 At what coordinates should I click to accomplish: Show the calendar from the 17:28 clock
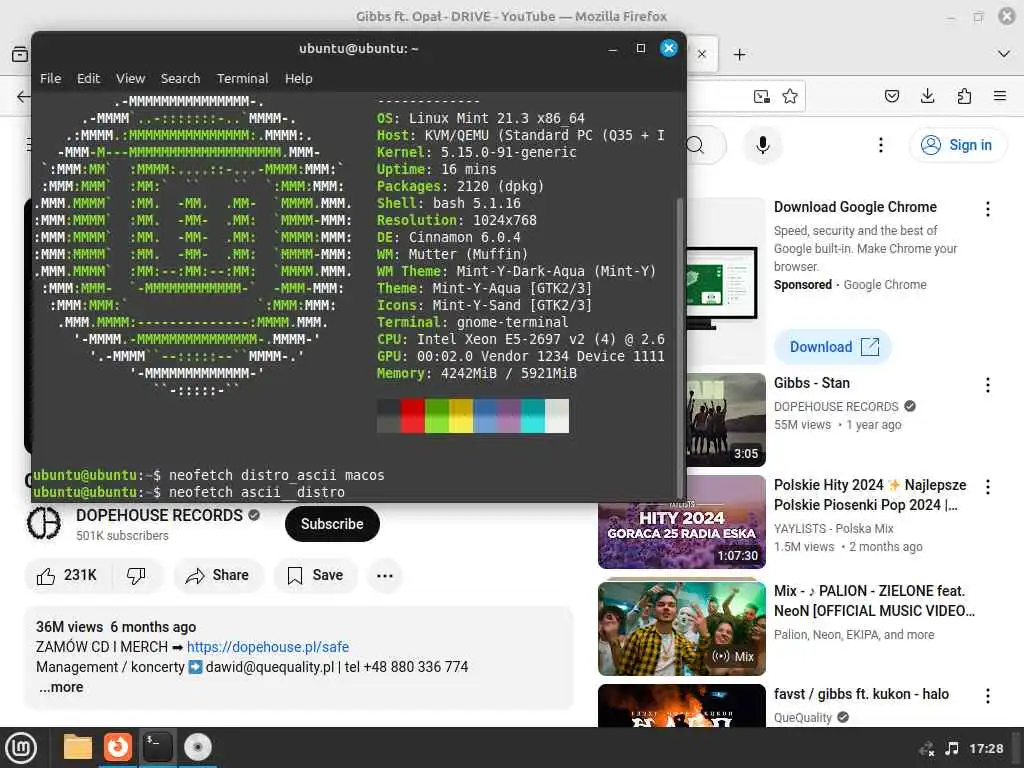tap(986, 748)
